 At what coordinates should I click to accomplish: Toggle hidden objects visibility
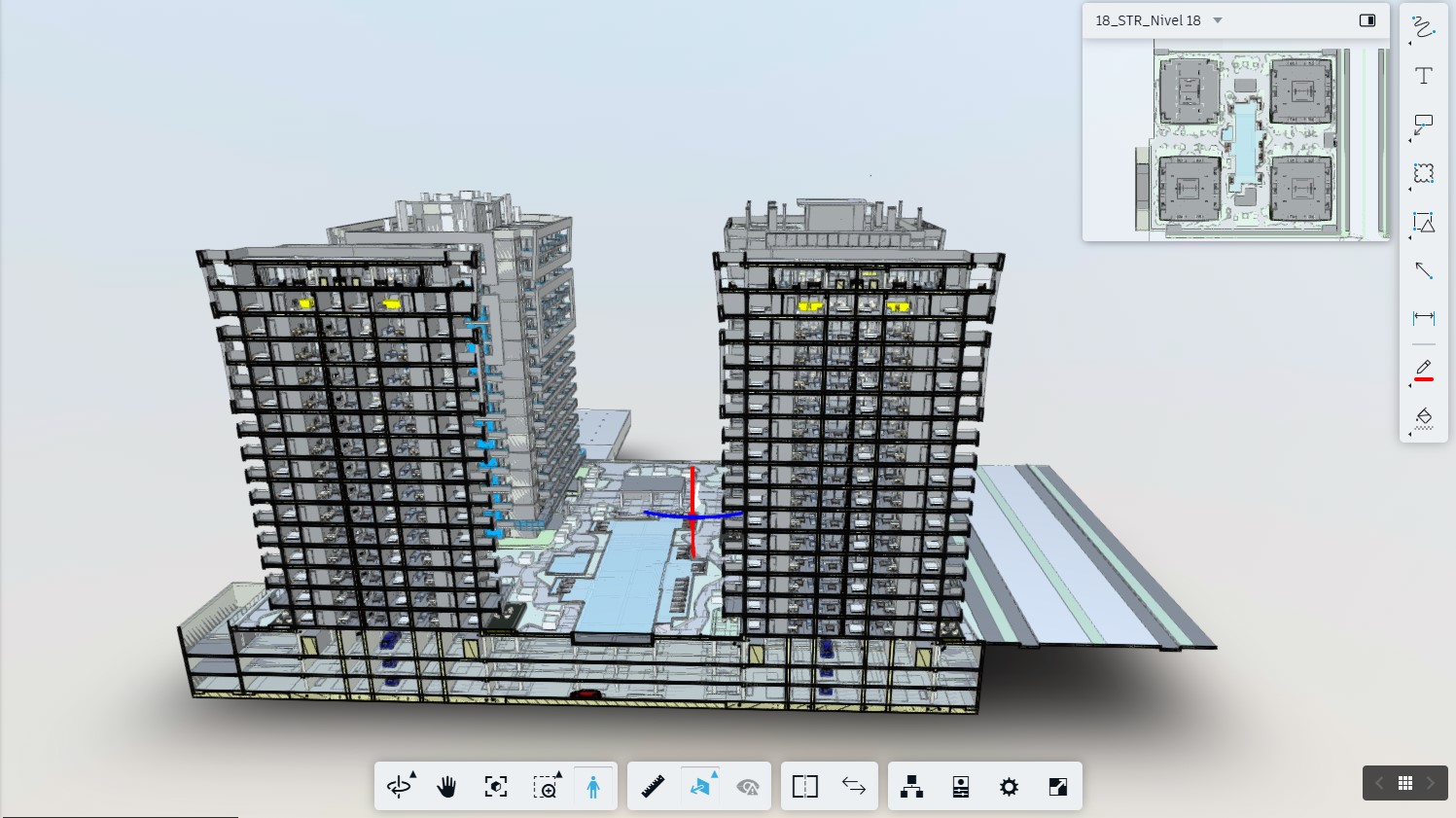coord(748,786)
